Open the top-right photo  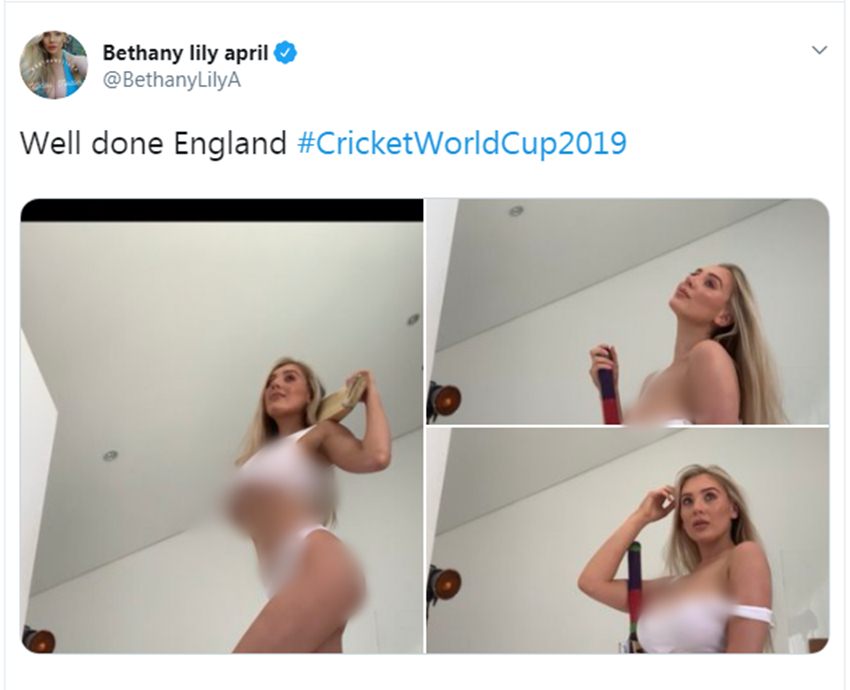pyautogui.click(x=627, y=311)
